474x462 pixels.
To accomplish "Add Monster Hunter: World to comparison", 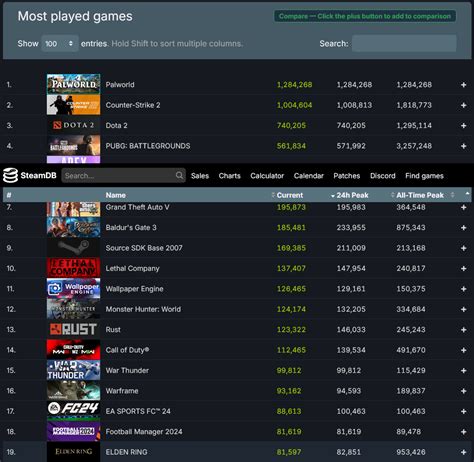I will pyautogui.click(x=463, y=309).
